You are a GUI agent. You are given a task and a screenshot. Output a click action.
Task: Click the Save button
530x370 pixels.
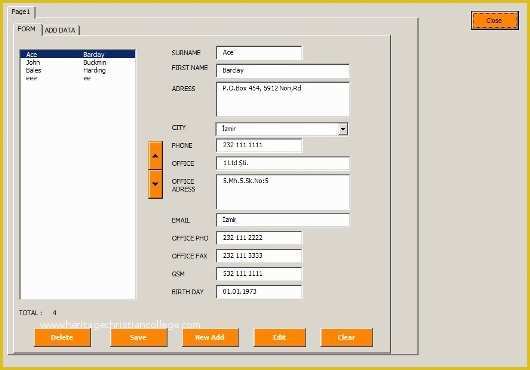pyautogui.click(x=139, y=338)
